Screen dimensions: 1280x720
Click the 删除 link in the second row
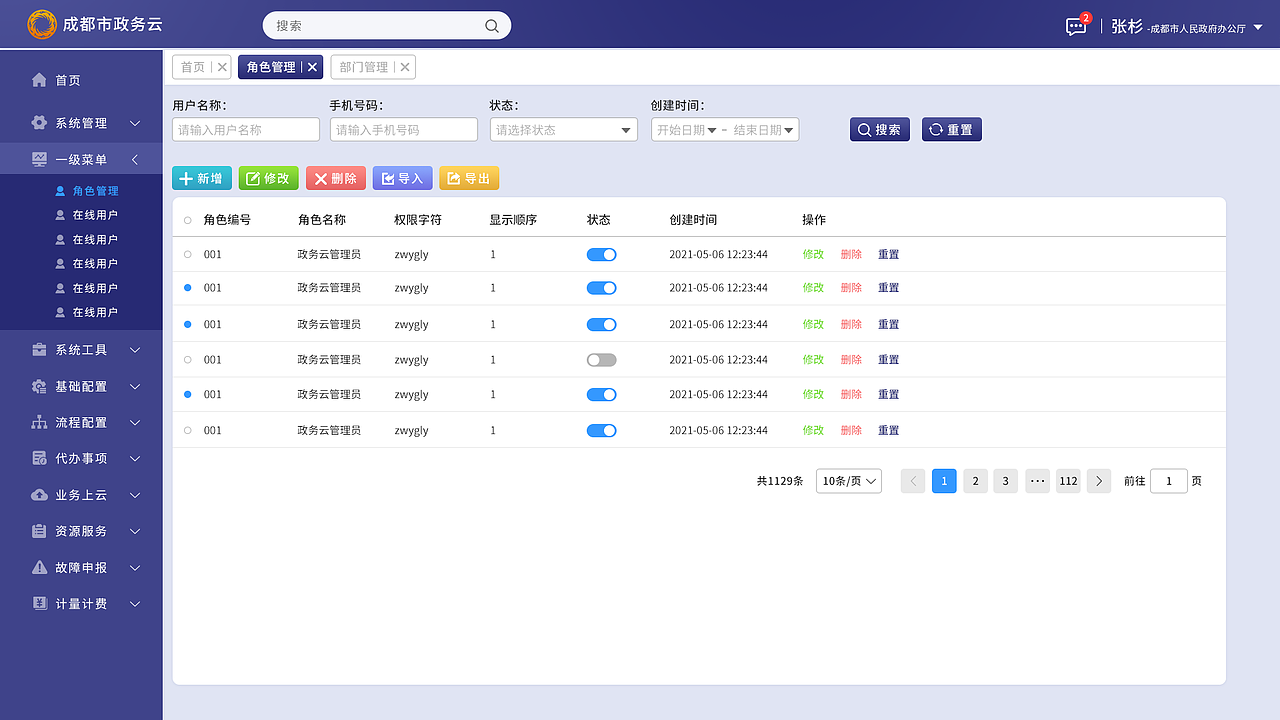coord(850,288)
